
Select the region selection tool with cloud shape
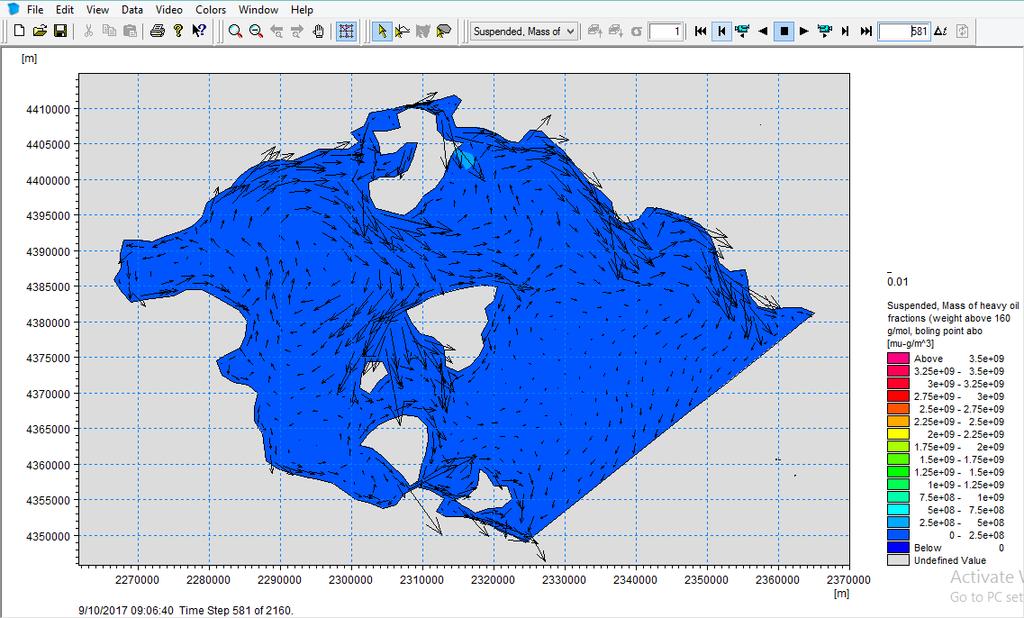(x=444, y=31)
